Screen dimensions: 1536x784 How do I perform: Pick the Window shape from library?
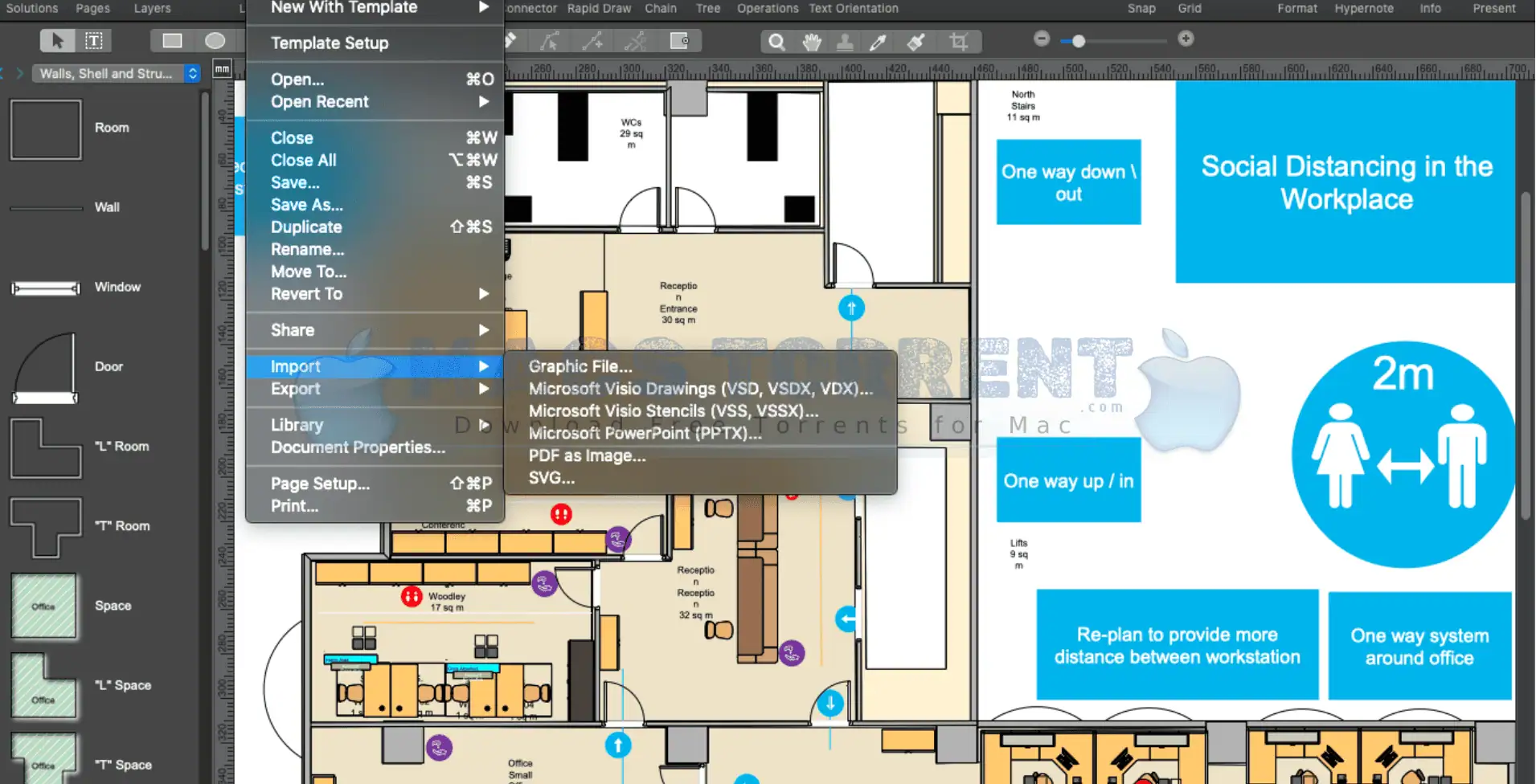46,288
